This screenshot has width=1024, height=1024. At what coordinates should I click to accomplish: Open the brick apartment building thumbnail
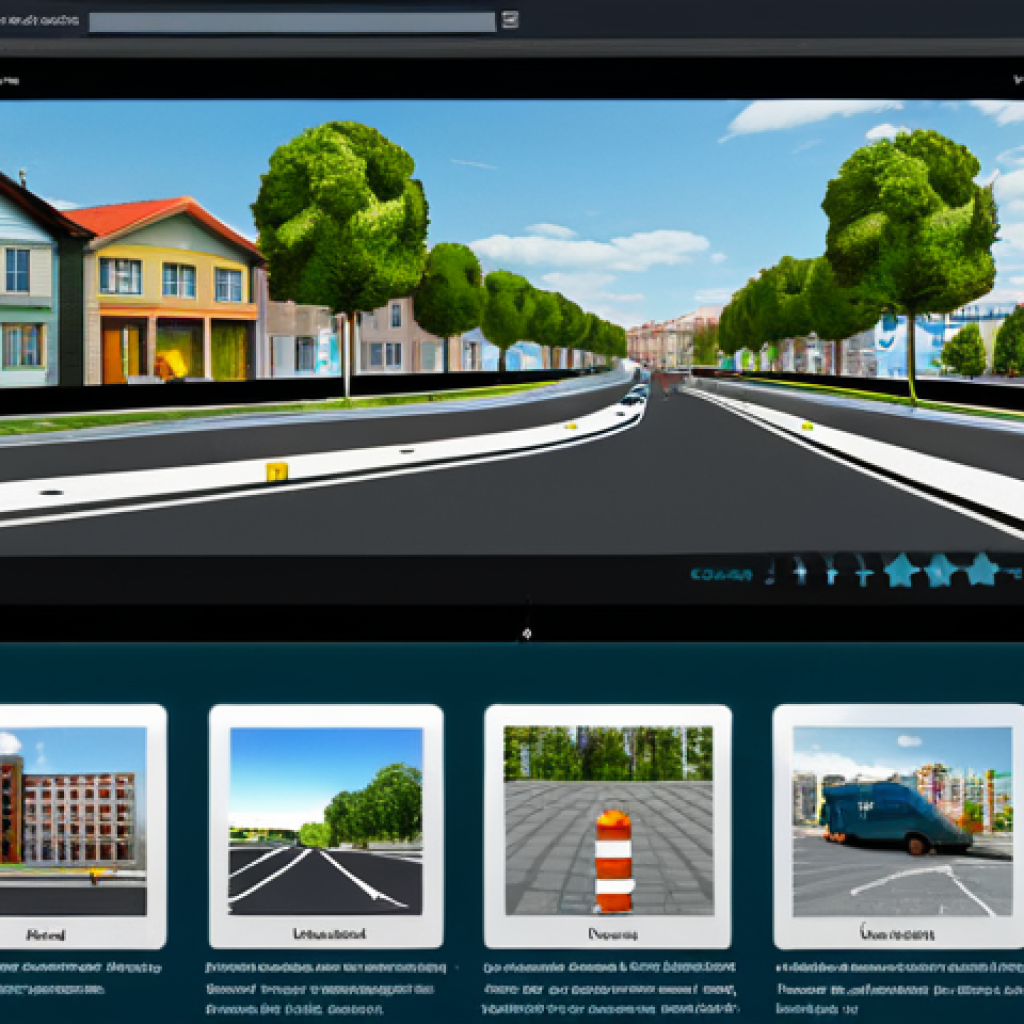tap(73, 821)
